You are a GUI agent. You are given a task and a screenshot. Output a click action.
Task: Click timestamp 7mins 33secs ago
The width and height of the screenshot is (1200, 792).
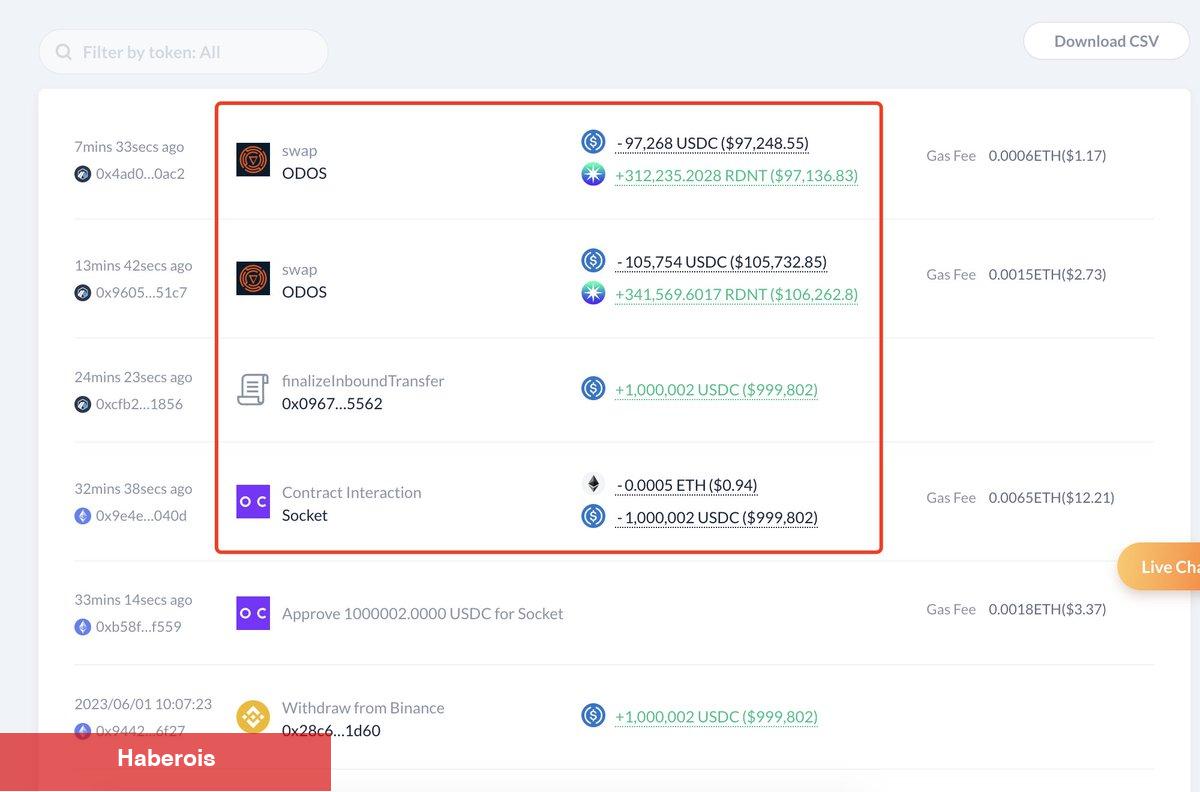click(129, 147)
